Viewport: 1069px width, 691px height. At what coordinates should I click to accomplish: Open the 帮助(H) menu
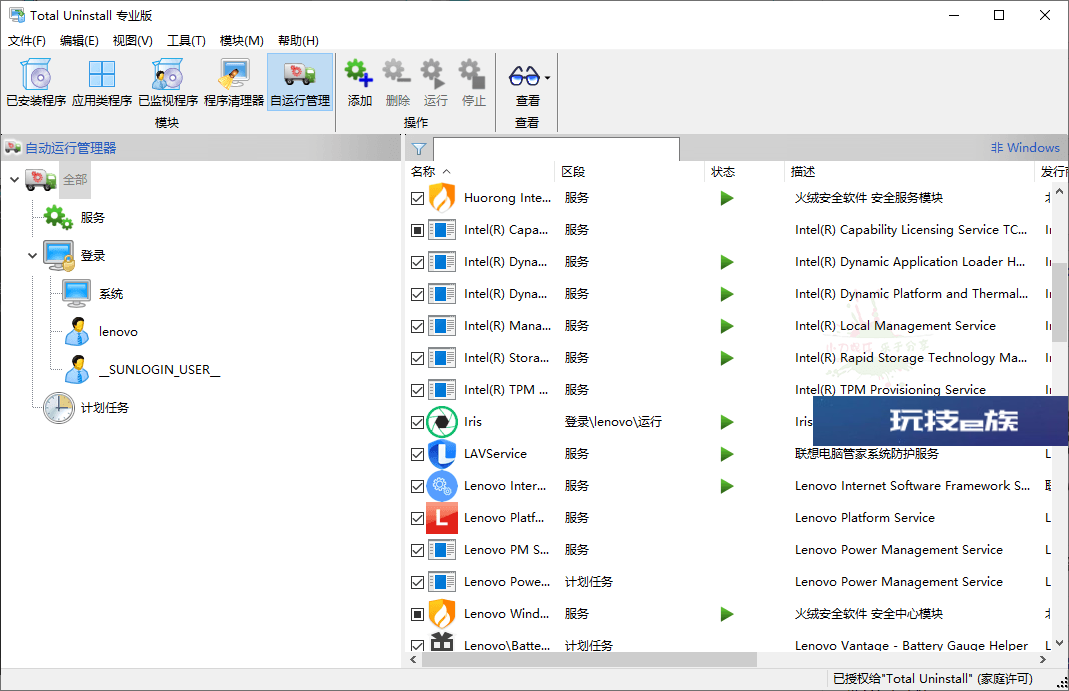point(298,41)
